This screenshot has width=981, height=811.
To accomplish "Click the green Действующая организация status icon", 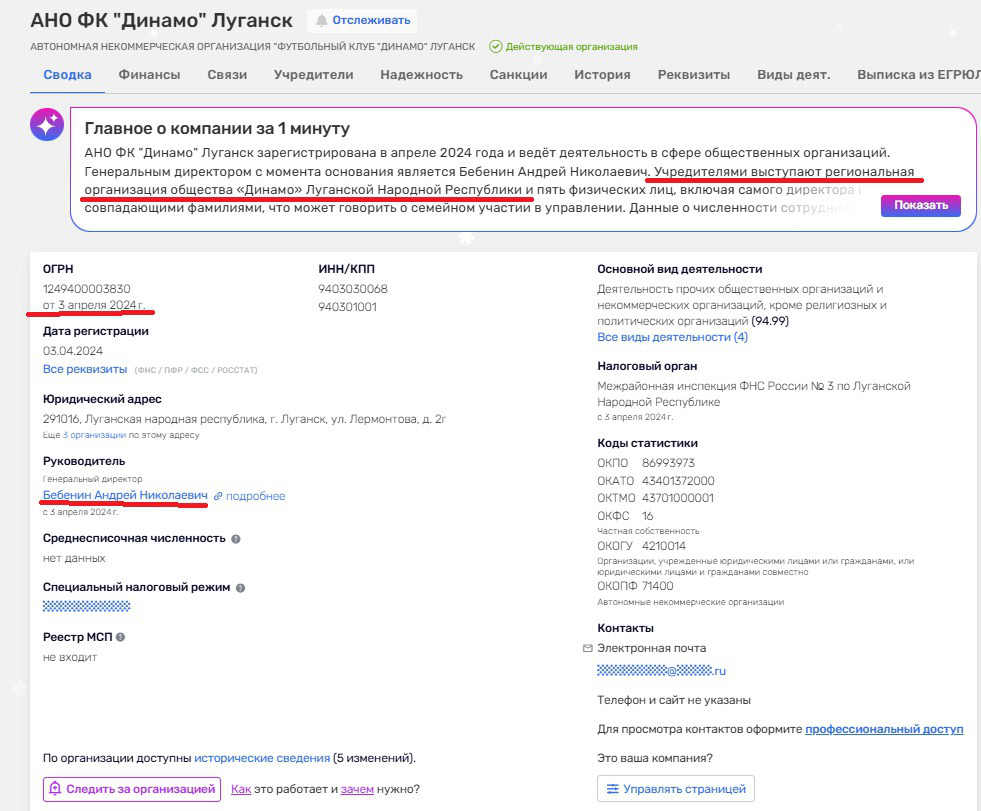I will coord(496,47).
